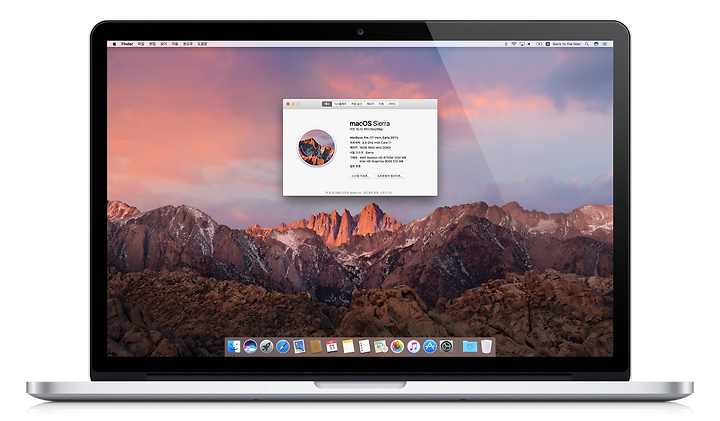The width and height of the screenshot is (720, 421).
Task: Click the Wi-Fi status icon in menu bar
Action: pyautogui.click(x=514, y=44)
